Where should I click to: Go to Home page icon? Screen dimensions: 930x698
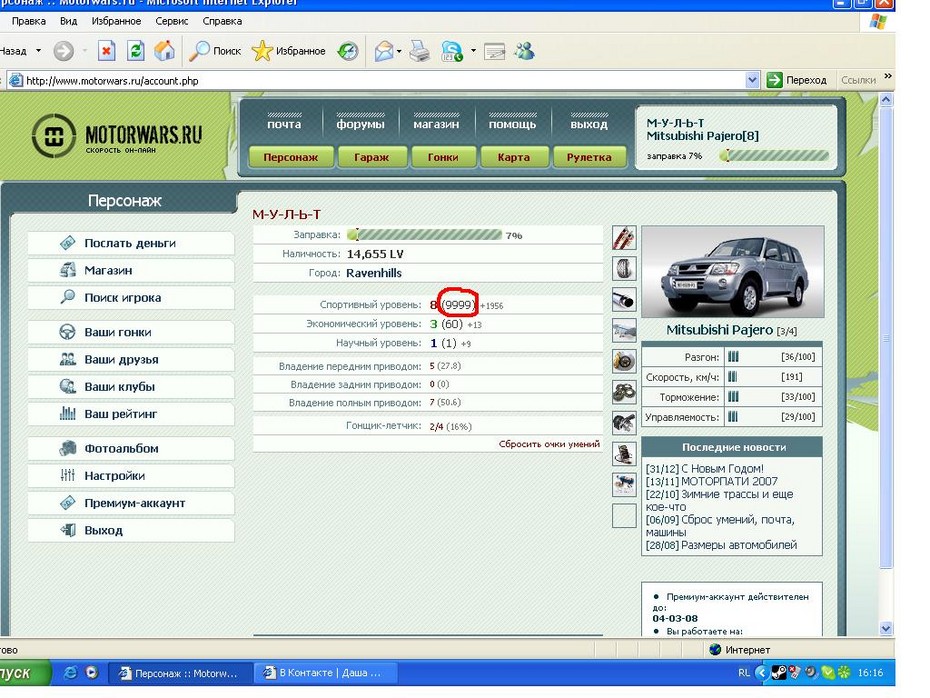pos(164,51)
